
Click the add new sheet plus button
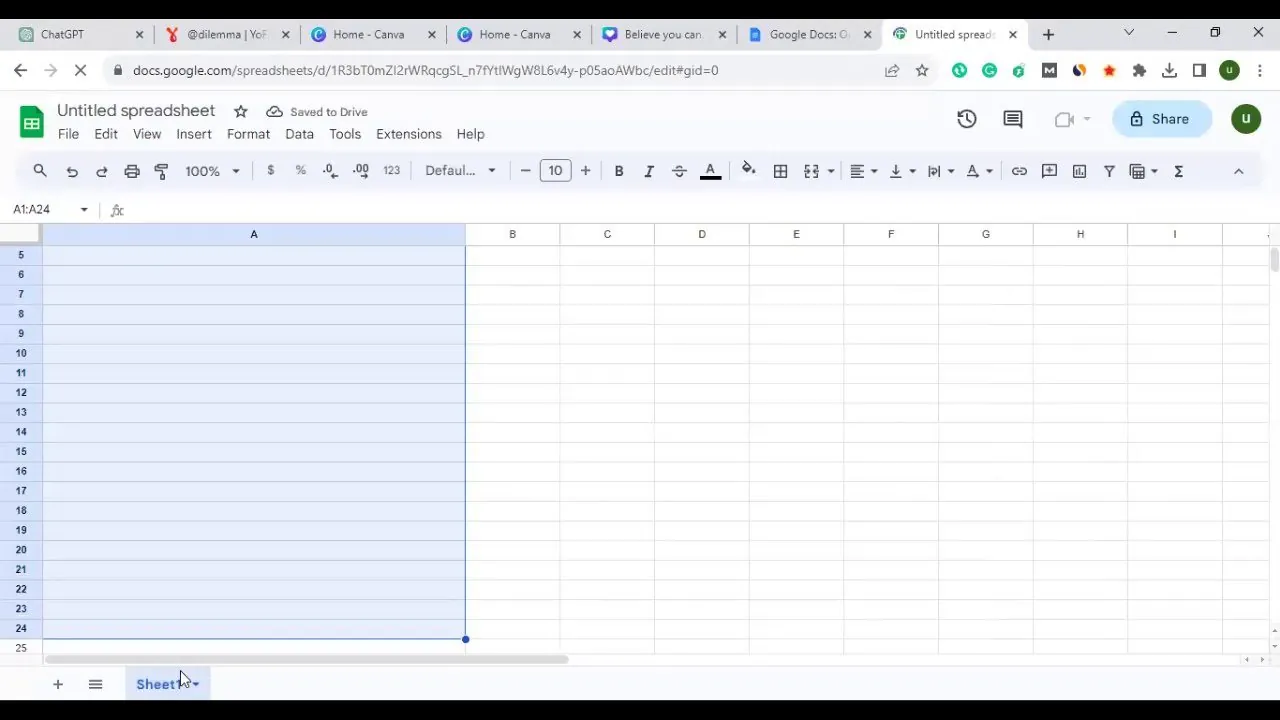click(x=58, y=684)
